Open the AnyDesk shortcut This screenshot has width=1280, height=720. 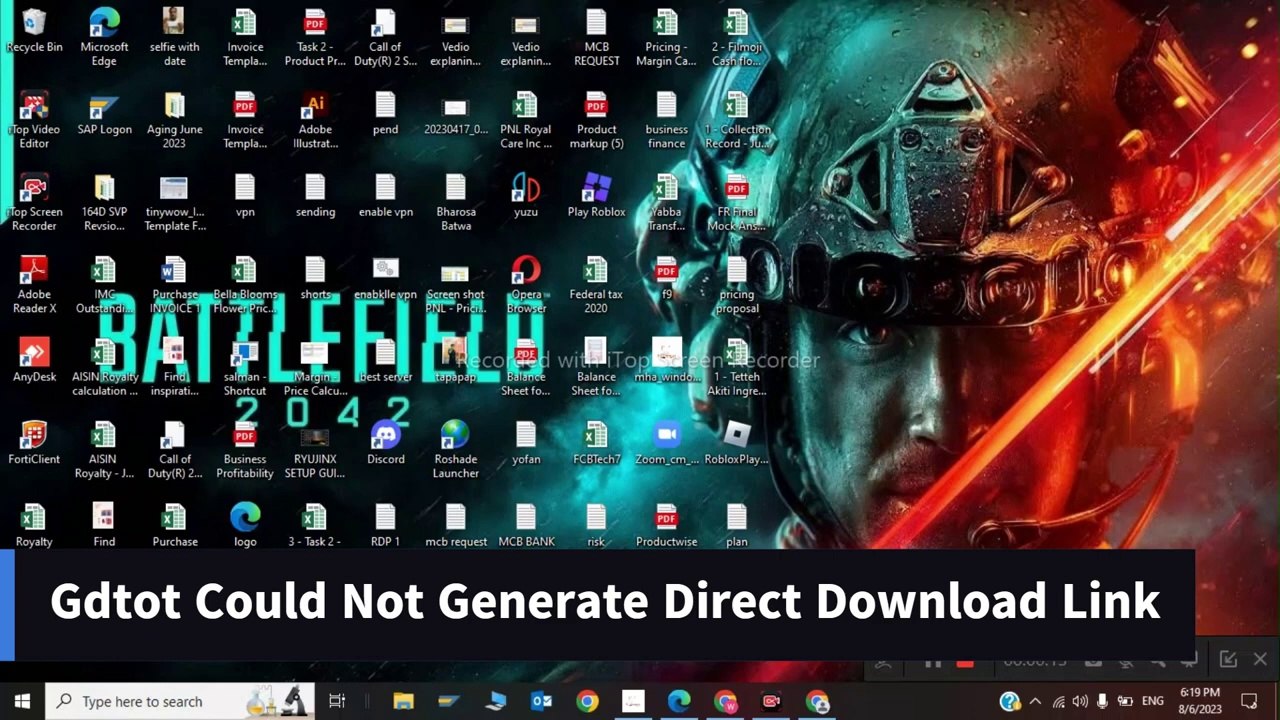point(34,360)
